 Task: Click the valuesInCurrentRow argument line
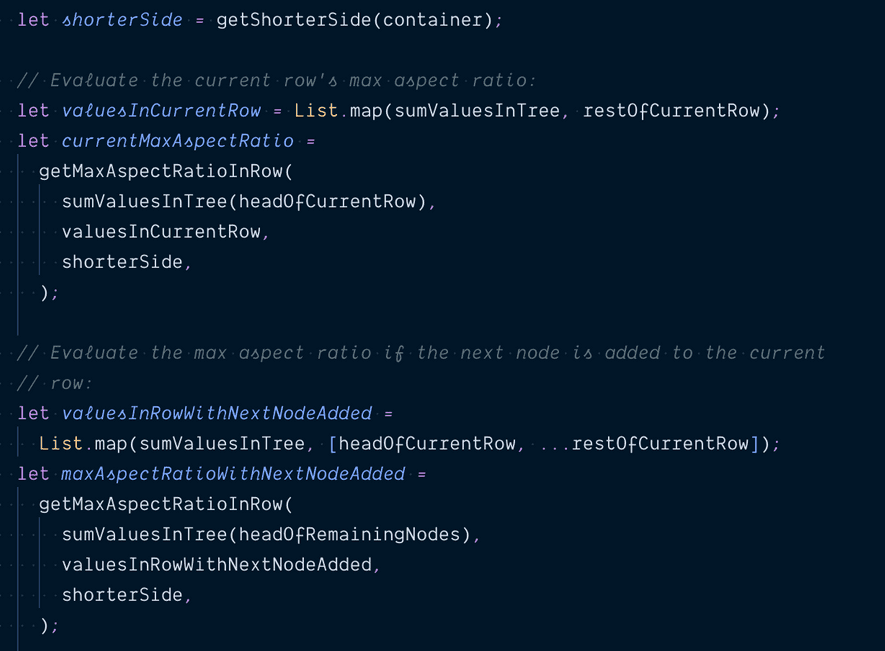click(x=161, y=232)
